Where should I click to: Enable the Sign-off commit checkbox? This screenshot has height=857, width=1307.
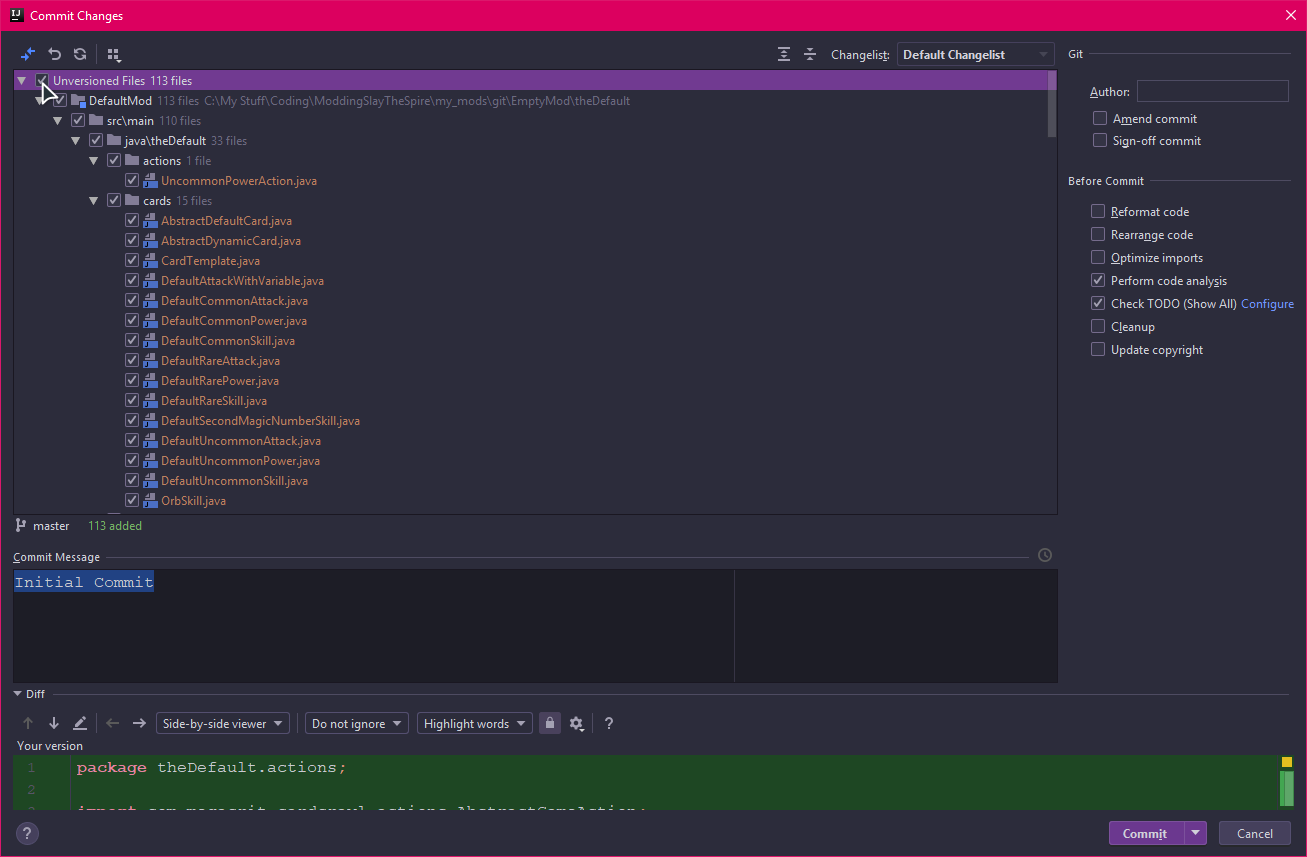click(x=1100, y=140)
